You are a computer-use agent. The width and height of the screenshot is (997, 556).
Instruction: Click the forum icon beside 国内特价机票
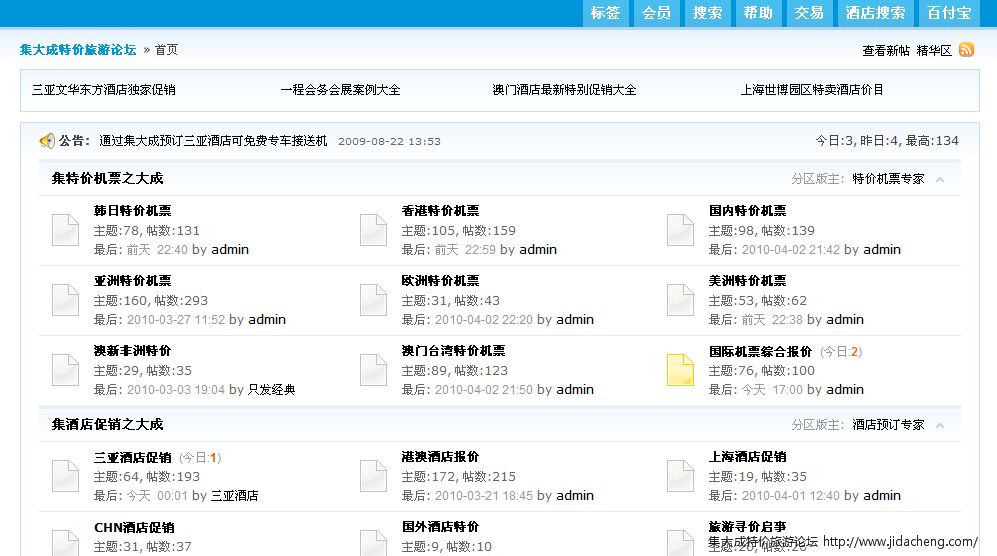click(x=680, y=230)
